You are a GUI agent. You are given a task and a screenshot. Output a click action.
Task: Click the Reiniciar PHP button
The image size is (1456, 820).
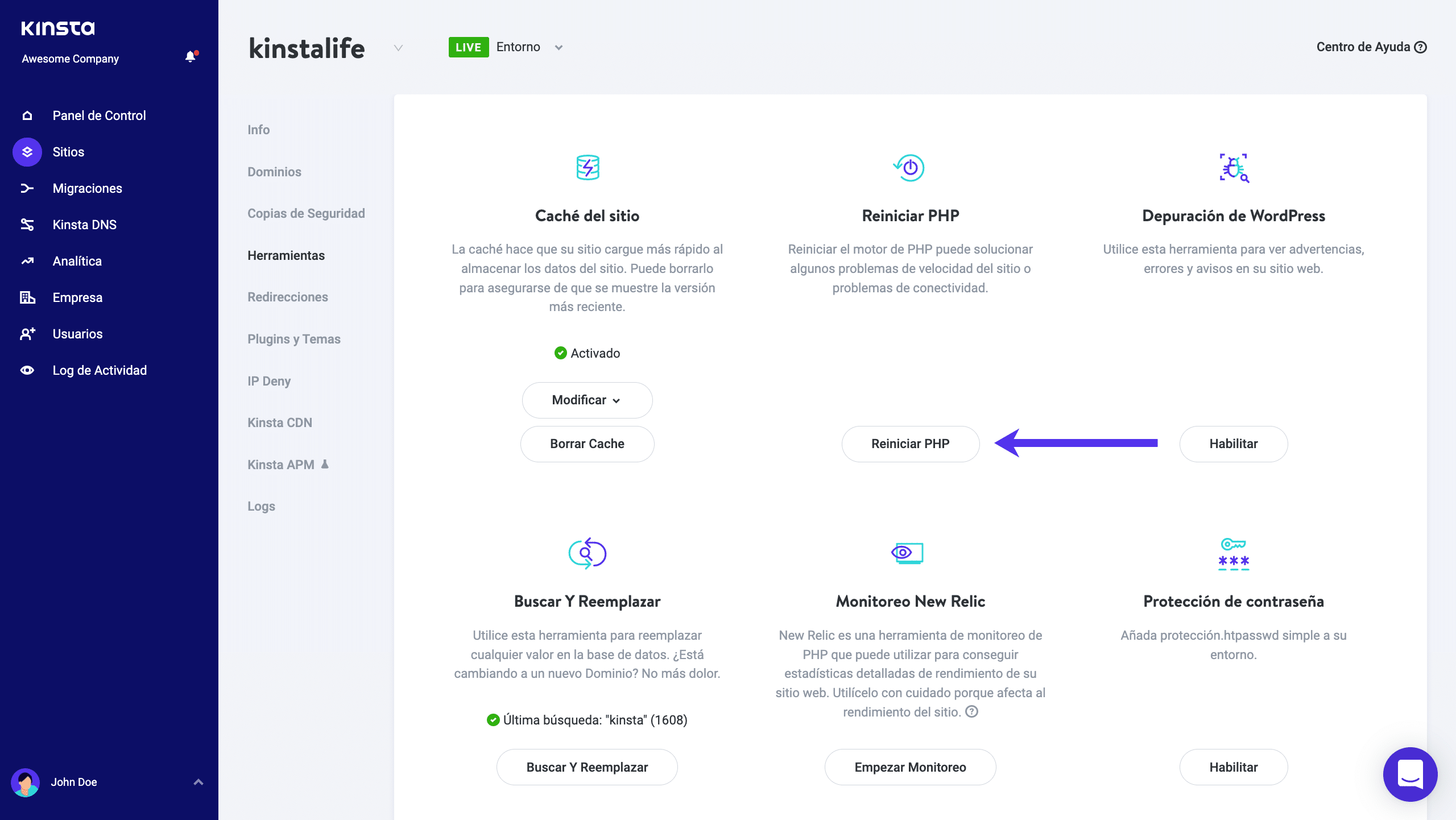pos(910,444)
